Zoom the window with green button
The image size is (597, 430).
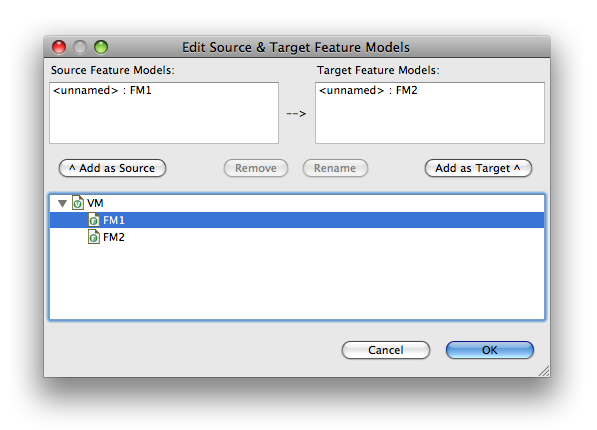click(101, 47)
